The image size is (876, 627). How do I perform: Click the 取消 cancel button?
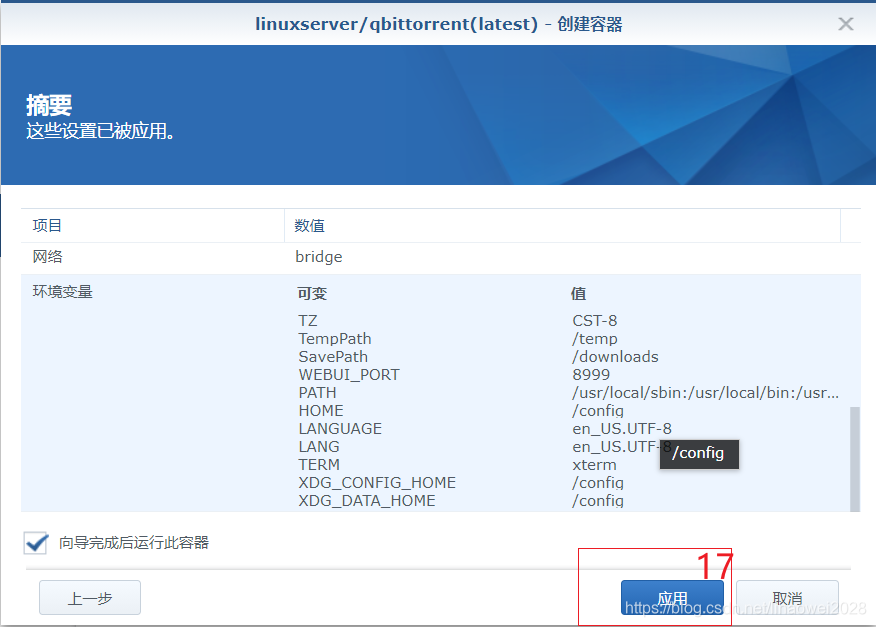click(x=787, y=597)
